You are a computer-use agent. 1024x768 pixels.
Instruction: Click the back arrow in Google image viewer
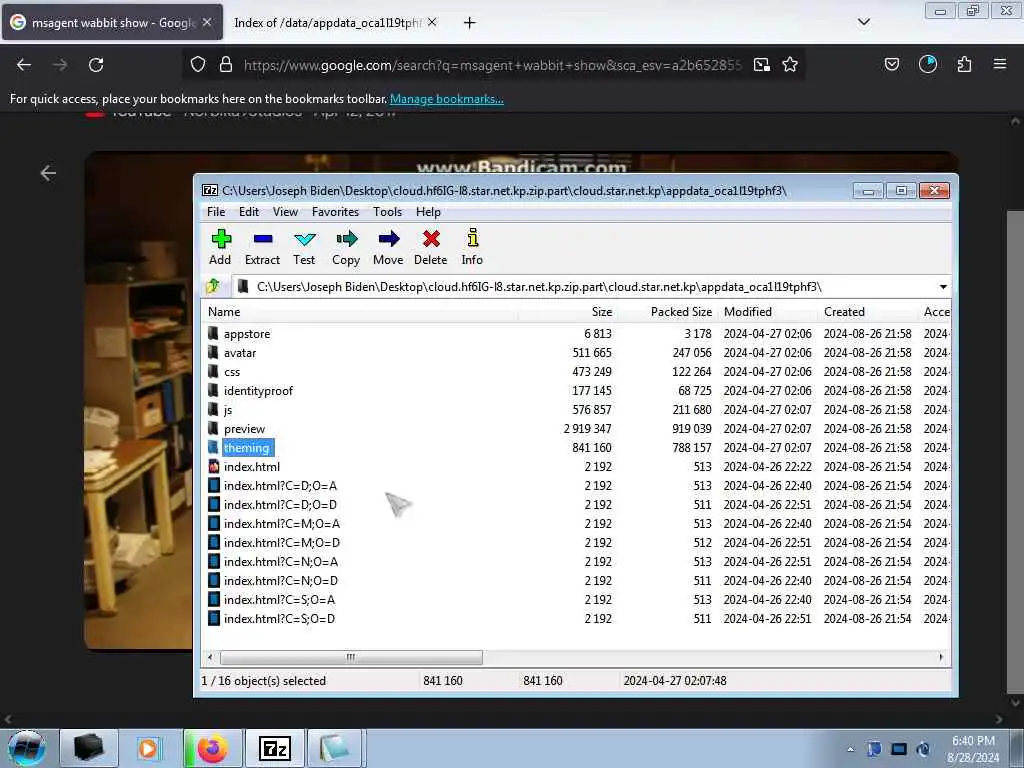[x=48, y=173]
